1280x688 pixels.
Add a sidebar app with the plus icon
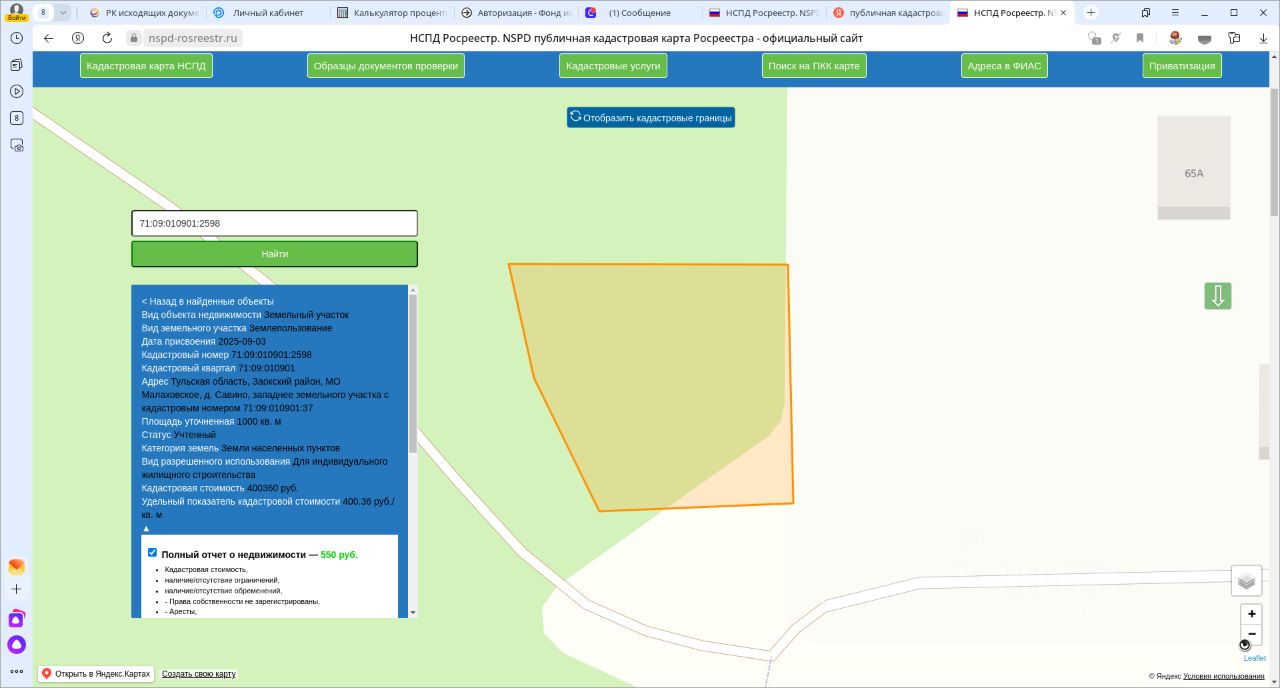(x=16, y=590)
